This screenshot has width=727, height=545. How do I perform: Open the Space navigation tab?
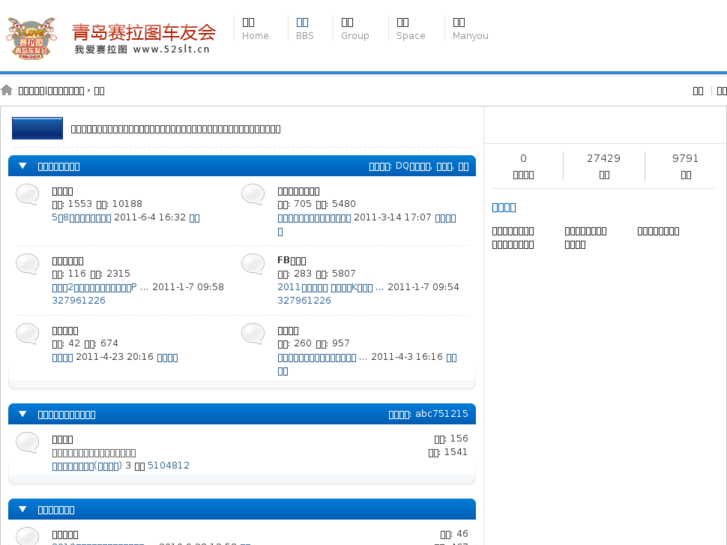tap(410, 29)
